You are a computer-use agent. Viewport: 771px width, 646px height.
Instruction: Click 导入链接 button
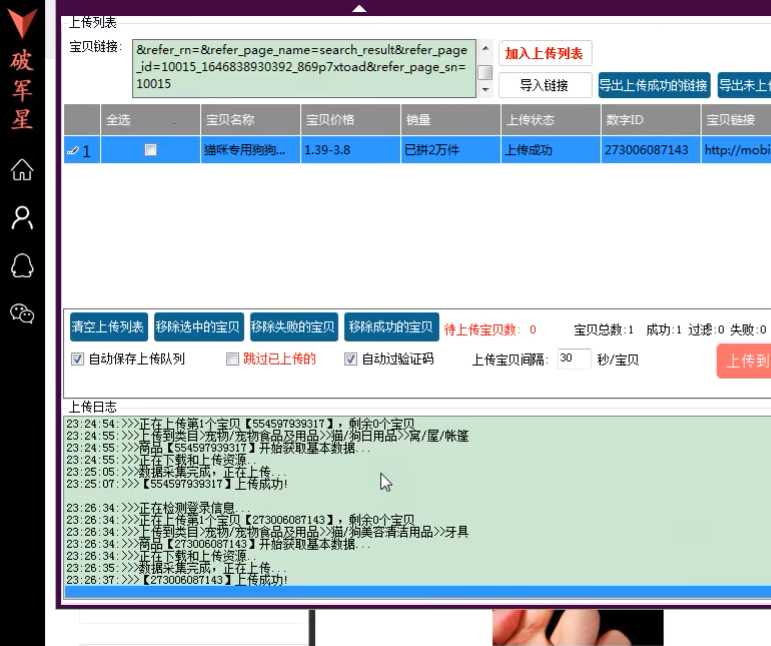pyautogui.click(x=545, y=86)
